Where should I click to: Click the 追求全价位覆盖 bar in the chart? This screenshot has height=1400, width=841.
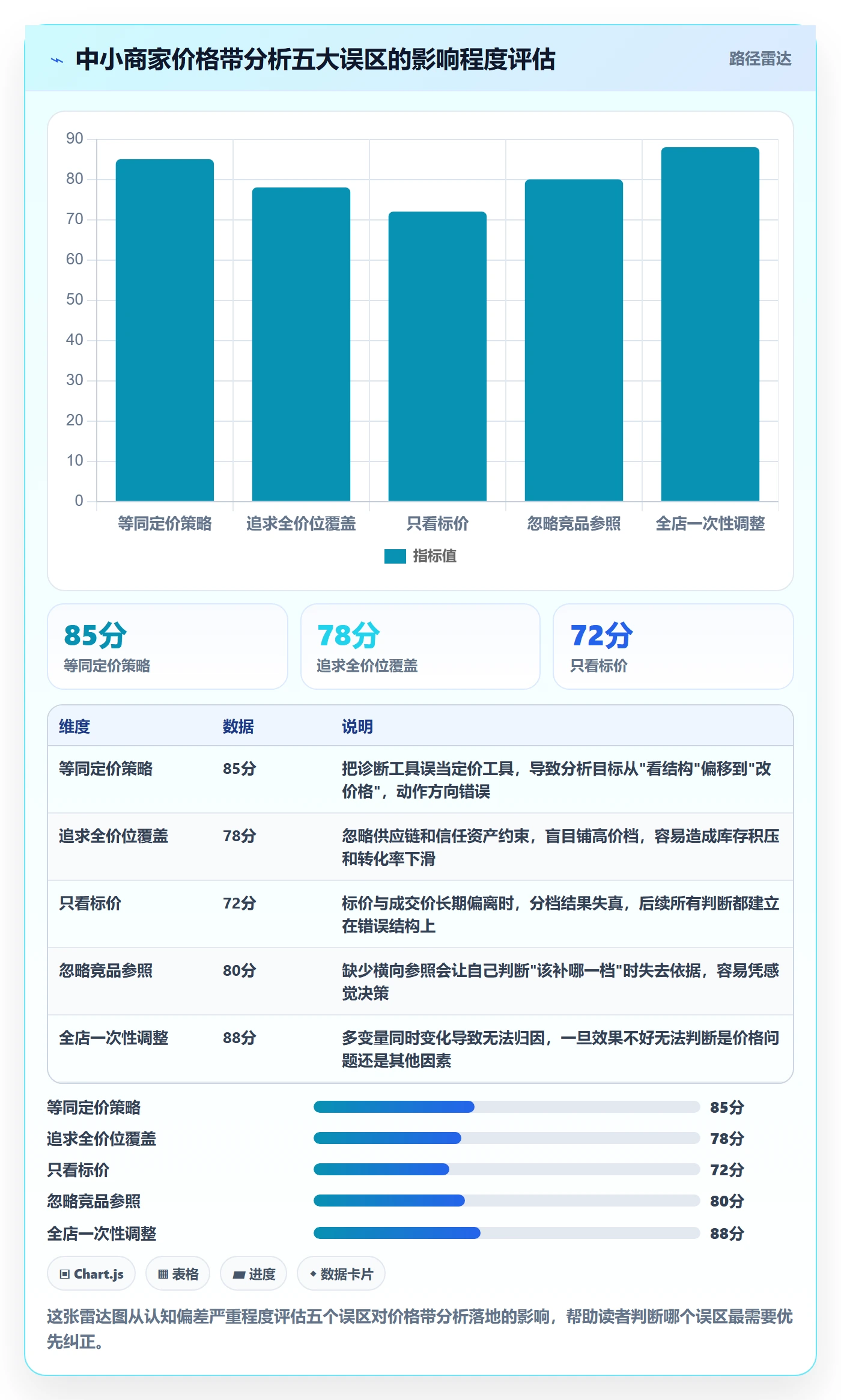click(x=301, y=344)
